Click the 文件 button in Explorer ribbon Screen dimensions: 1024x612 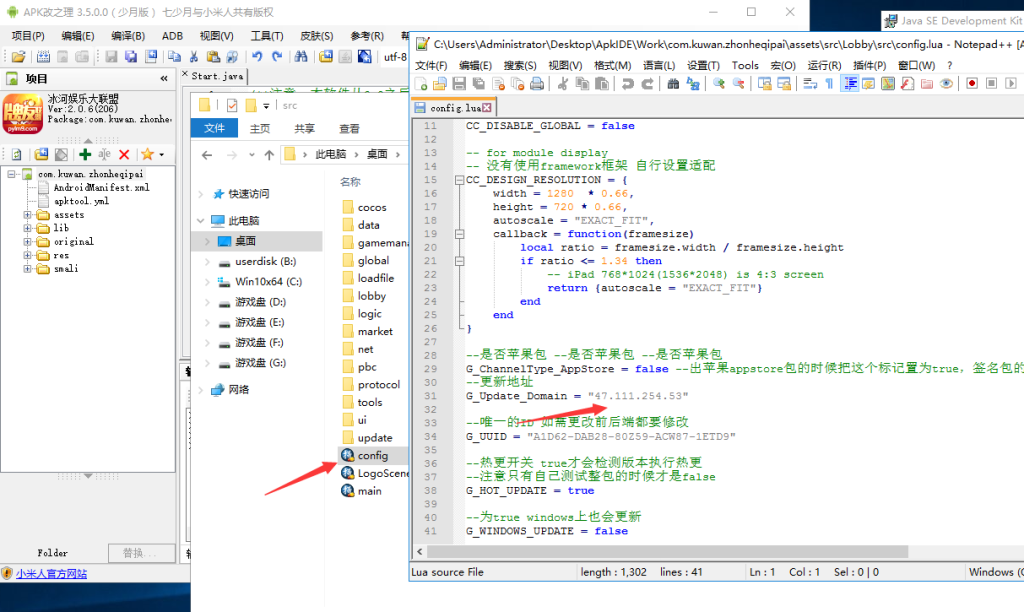click(215, 129)
